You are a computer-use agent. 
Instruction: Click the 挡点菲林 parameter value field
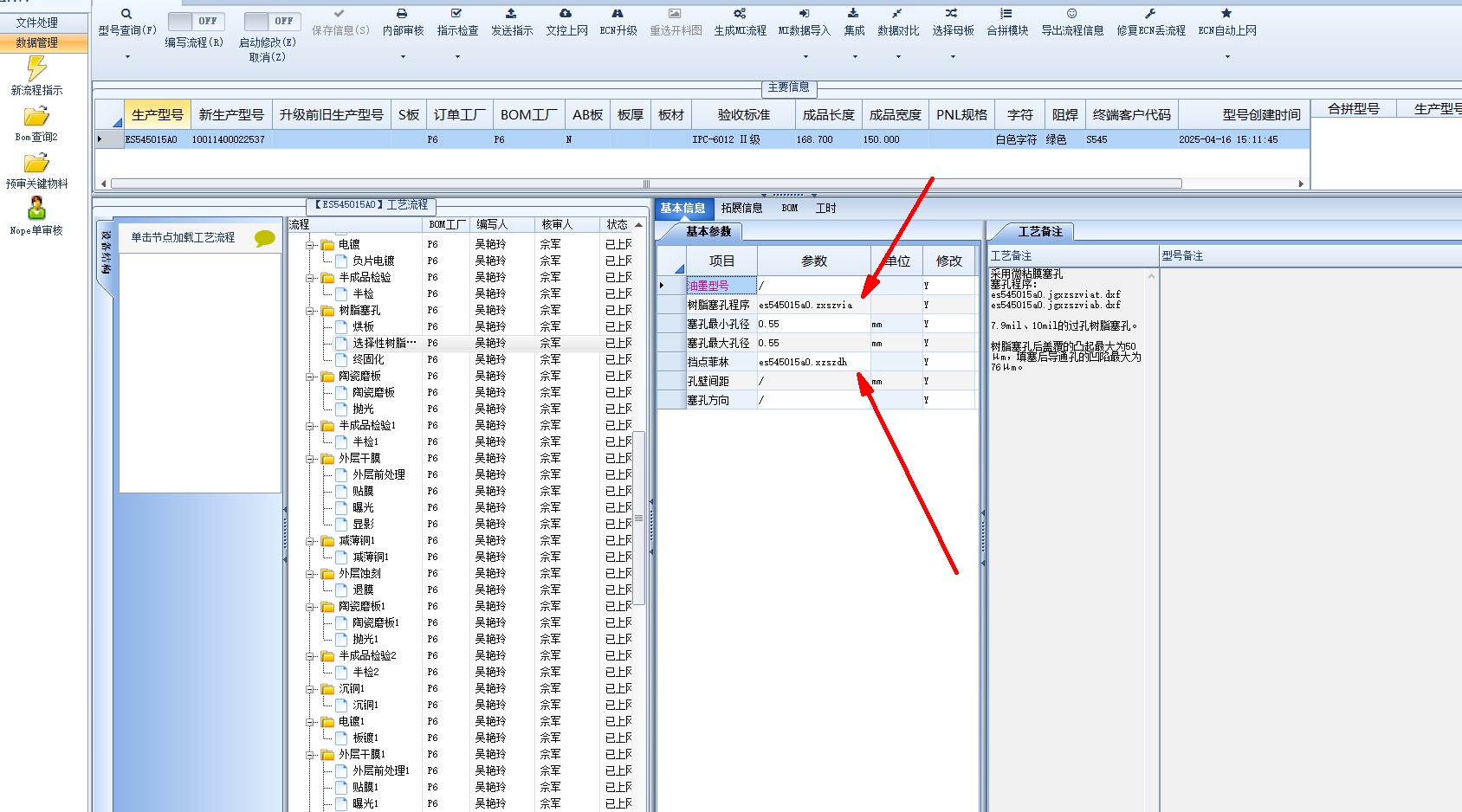[813, 363]
